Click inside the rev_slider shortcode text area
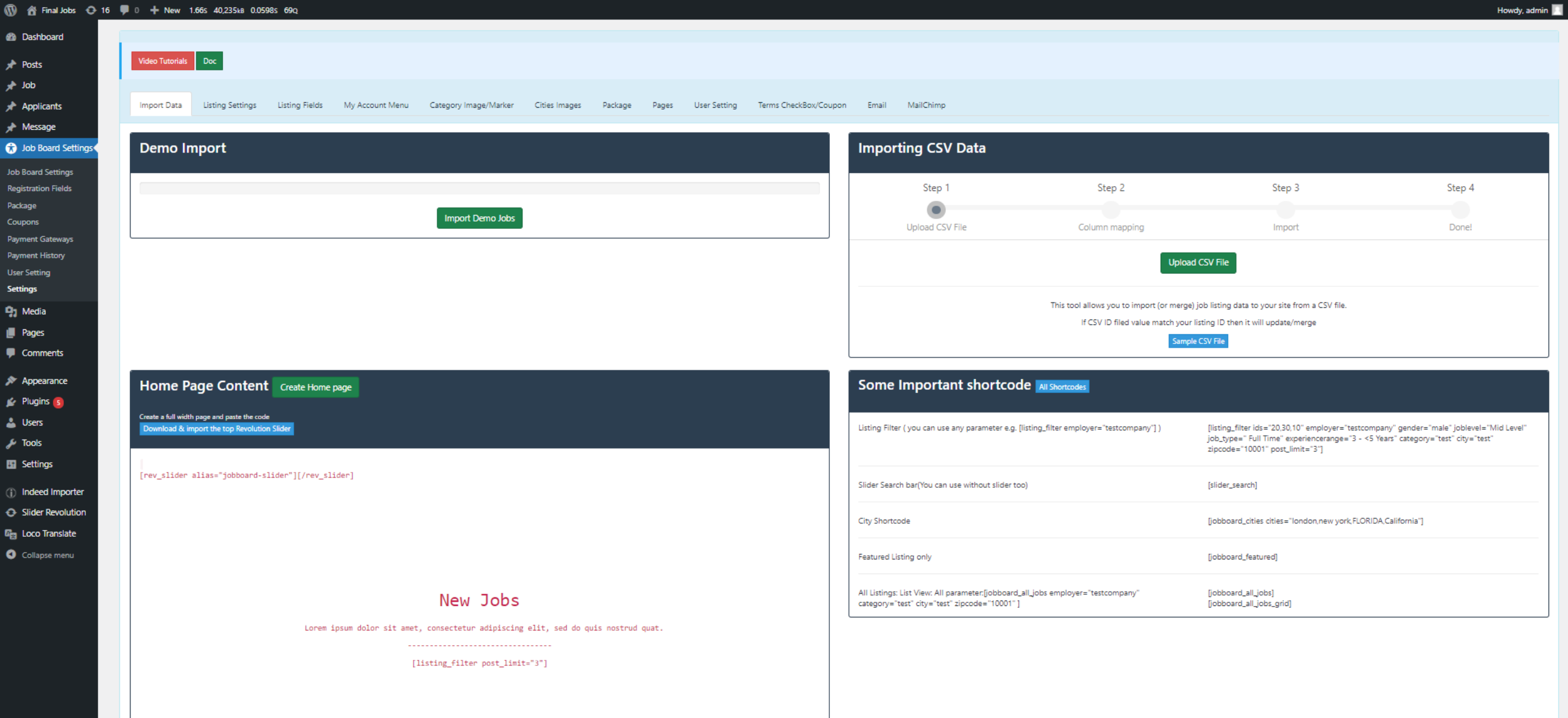 pos(247,475)
